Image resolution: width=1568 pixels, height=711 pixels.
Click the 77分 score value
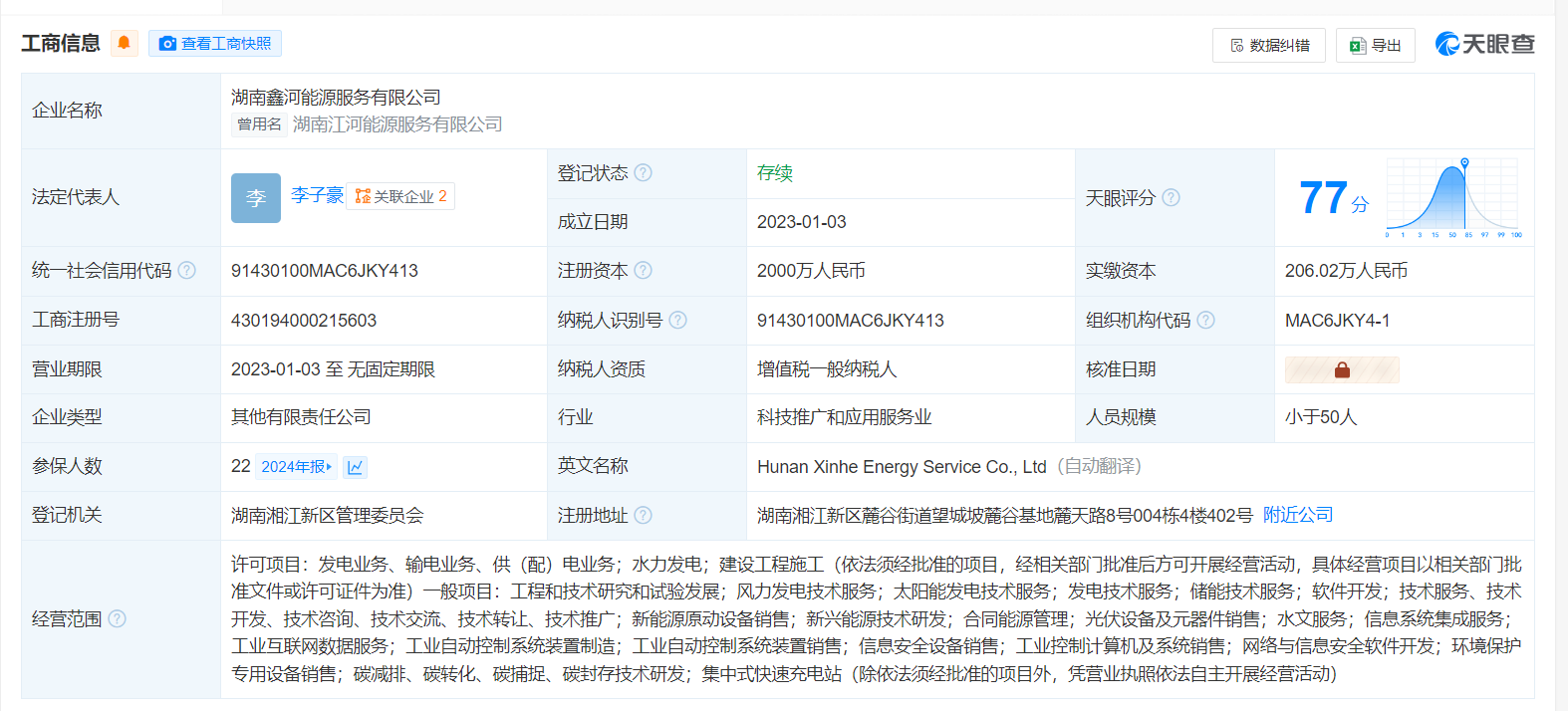(x=1333, y=197)
